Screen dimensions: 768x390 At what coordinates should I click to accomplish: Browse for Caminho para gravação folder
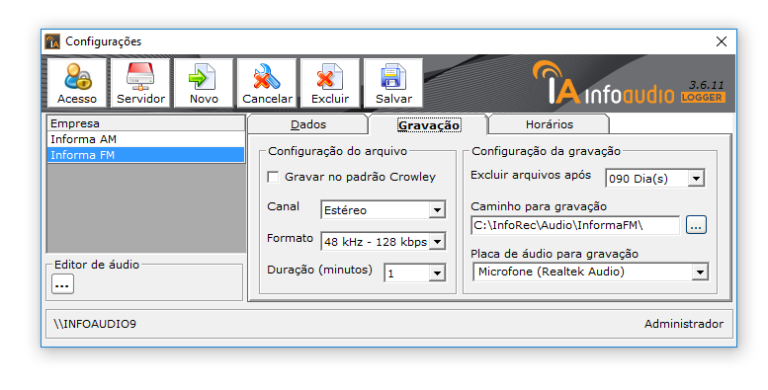click(696, 225)
